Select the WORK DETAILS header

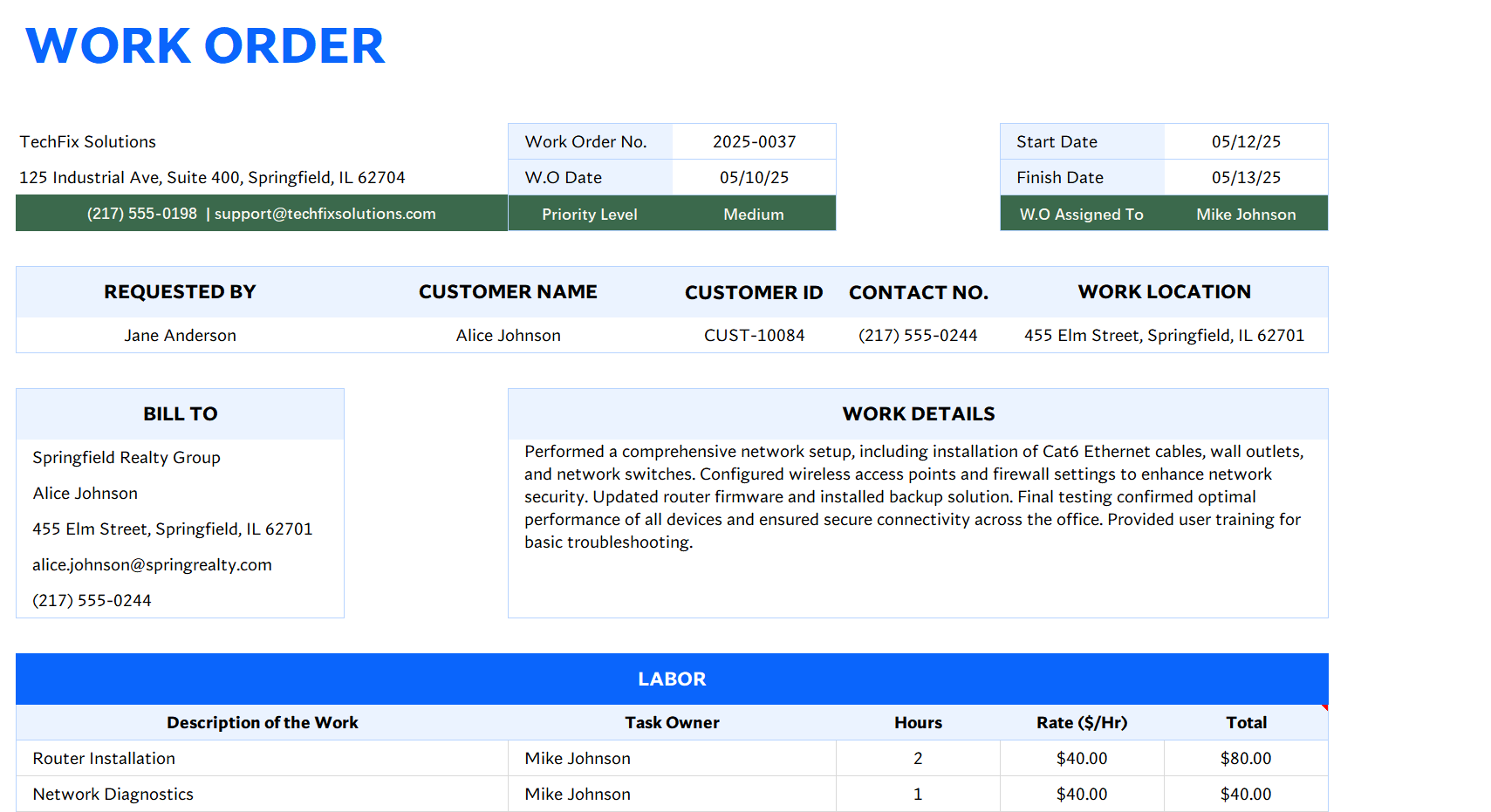(919, 414)
